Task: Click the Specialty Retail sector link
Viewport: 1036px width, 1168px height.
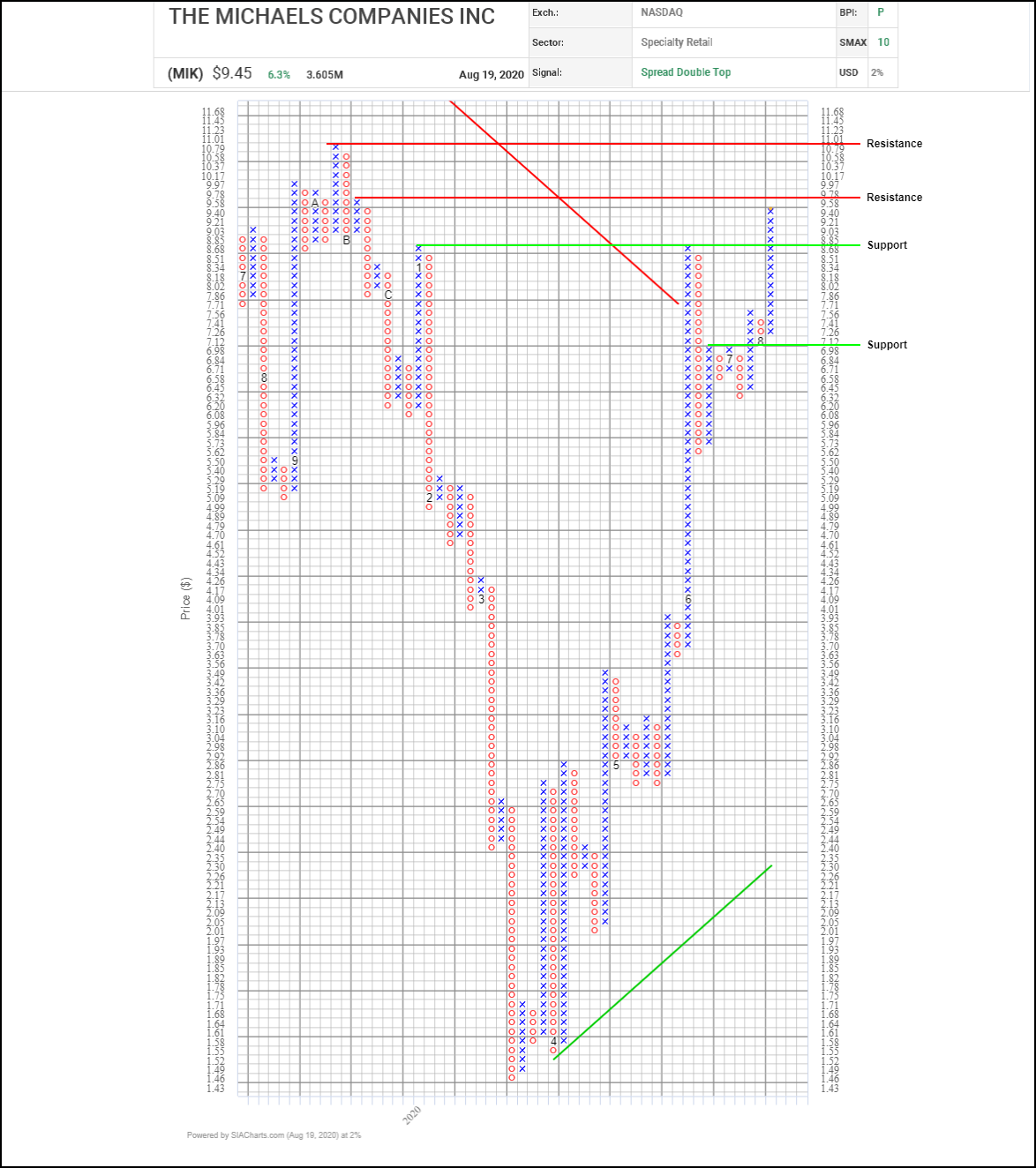Action: click(676, 42)
